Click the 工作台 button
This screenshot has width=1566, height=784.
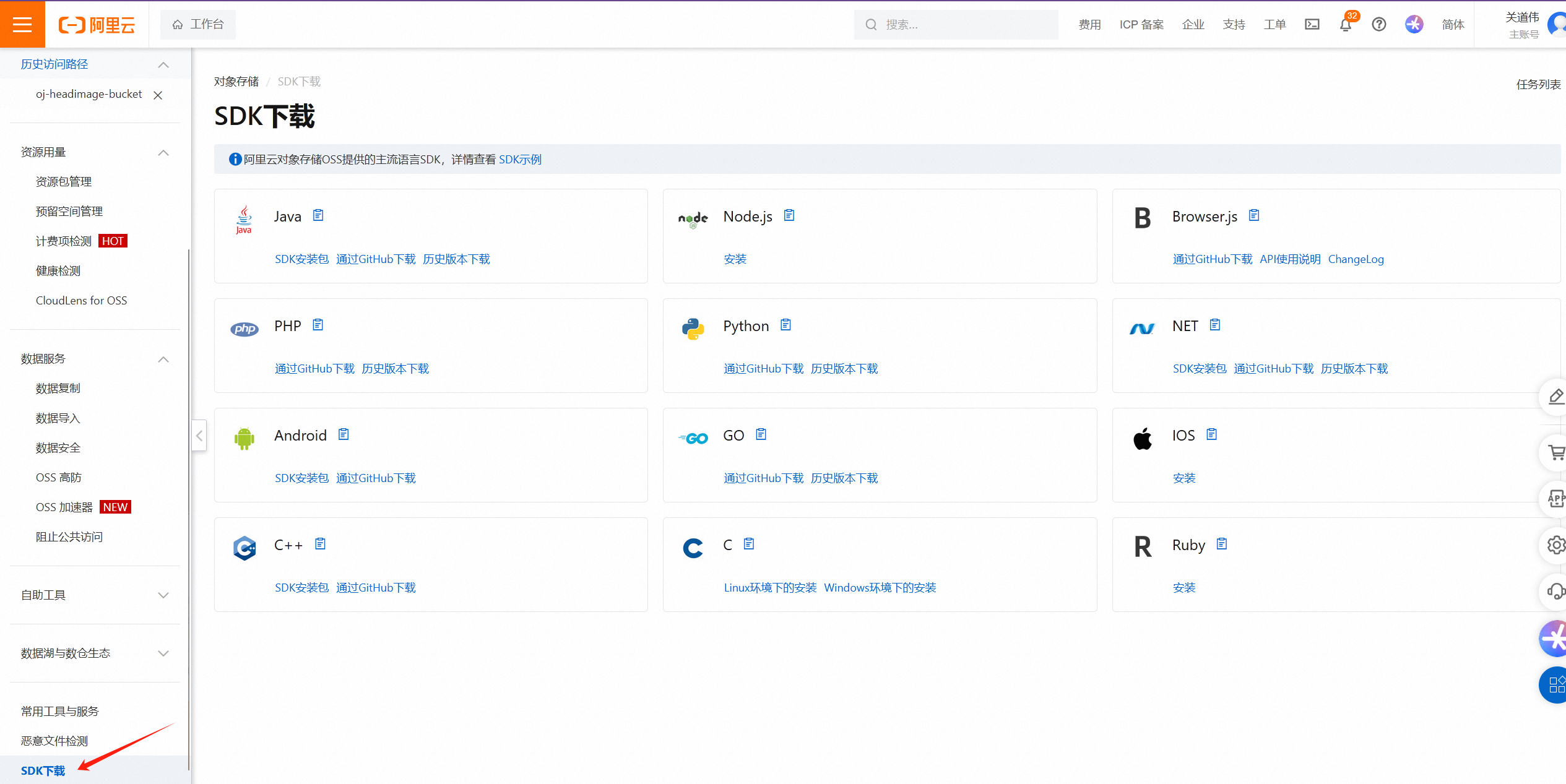tap(198, 24)
